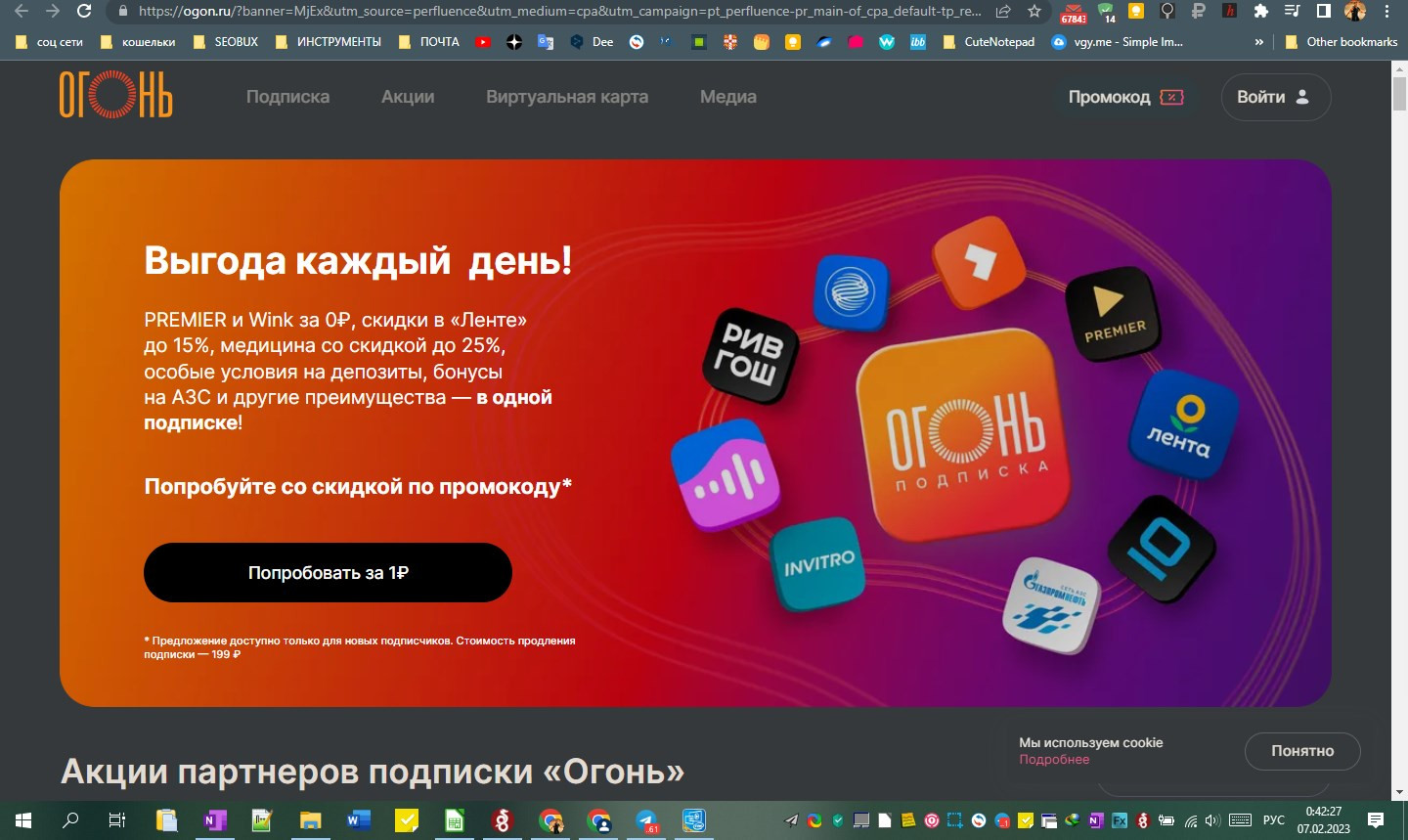Toggle the browser side panel icon

pyautogui.click(x=1323, y=11)
